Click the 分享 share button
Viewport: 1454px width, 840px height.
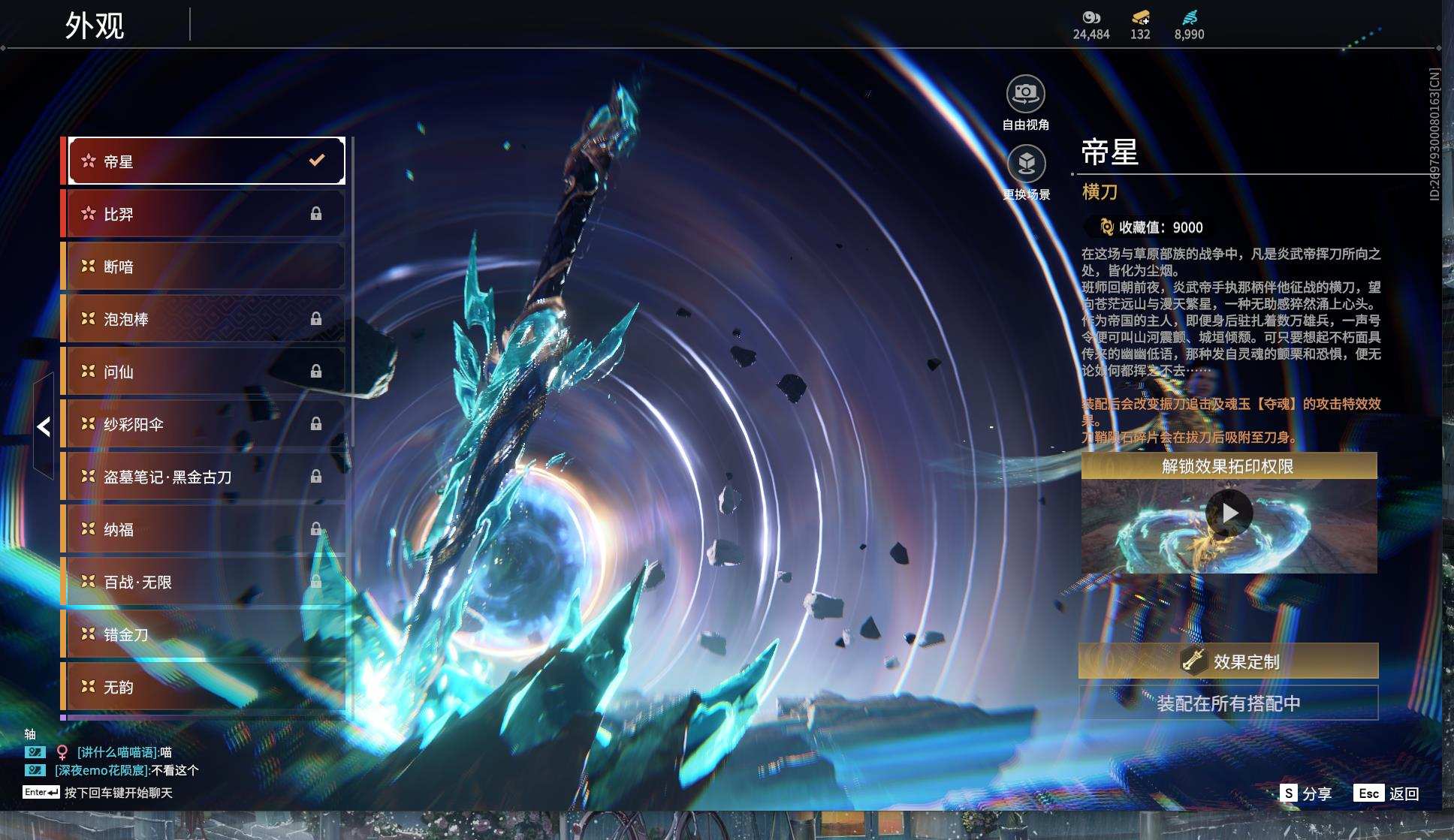(x=1306, y=793)
